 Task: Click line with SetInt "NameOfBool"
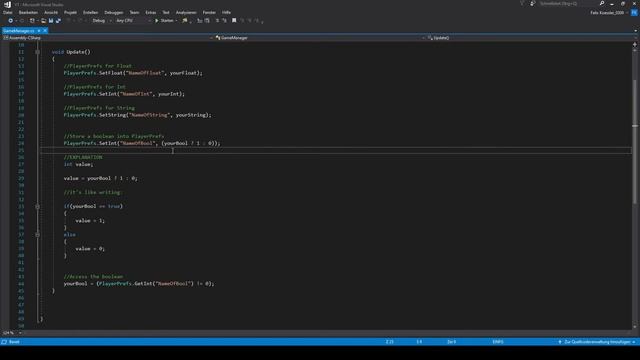click(142, 143)
